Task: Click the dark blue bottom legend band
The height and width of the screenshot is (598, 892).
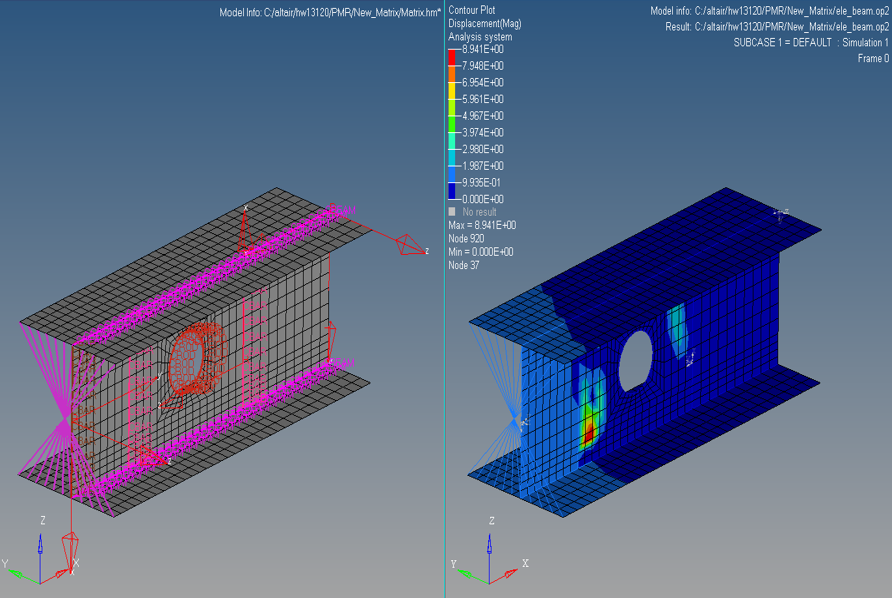Action: [x=453, y=190]
